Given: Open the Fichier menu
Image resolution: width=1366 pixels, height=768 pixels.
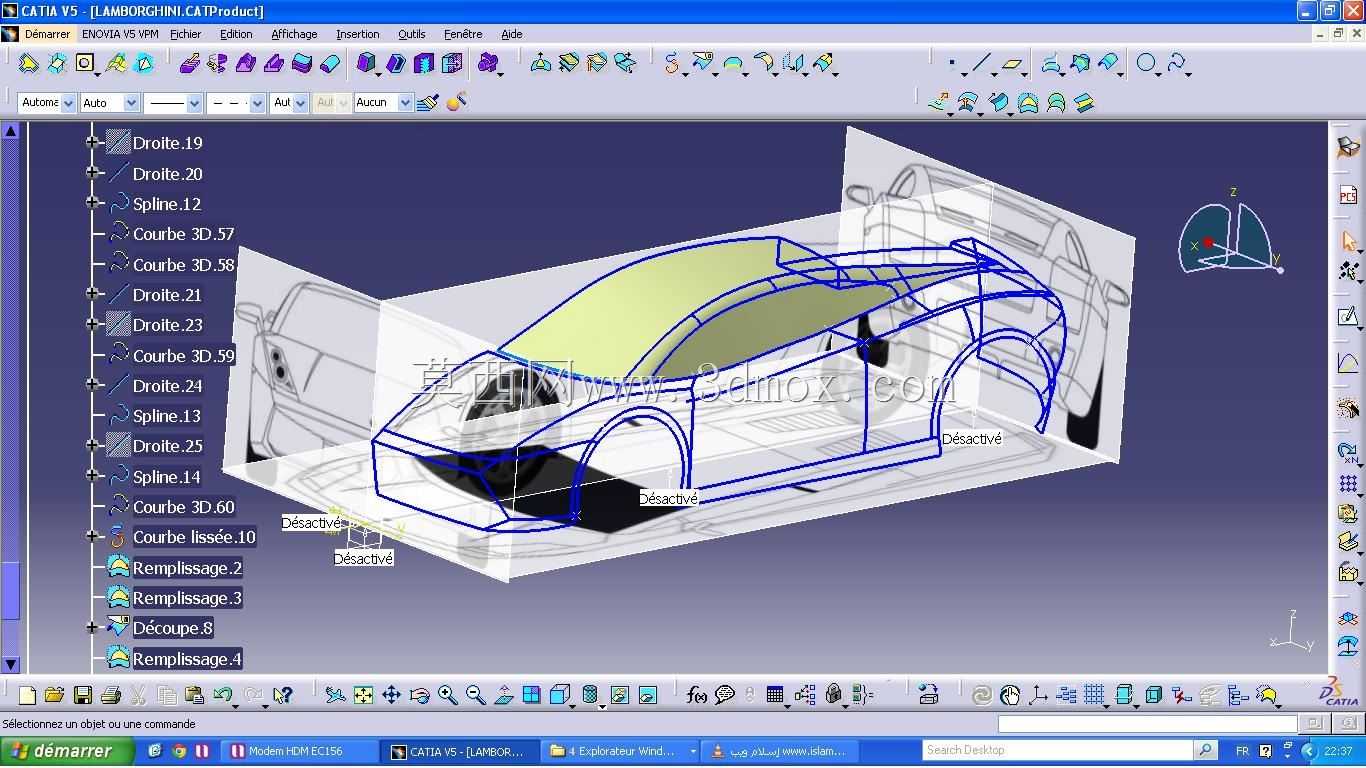Looking at the screenshot, I should click(x=185, y=34).
